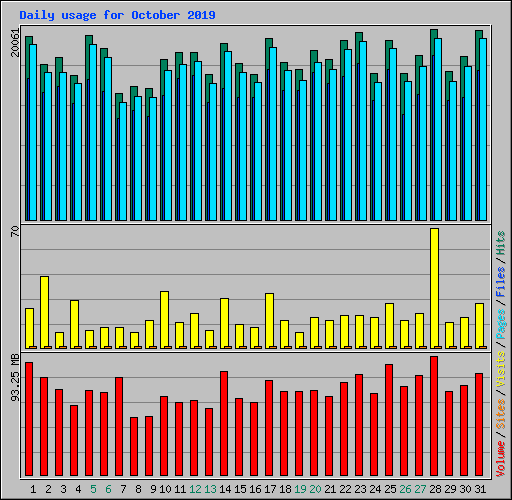Click the day 20 green axis label
This screenshot has width=512, height=500.
[315, 489]
